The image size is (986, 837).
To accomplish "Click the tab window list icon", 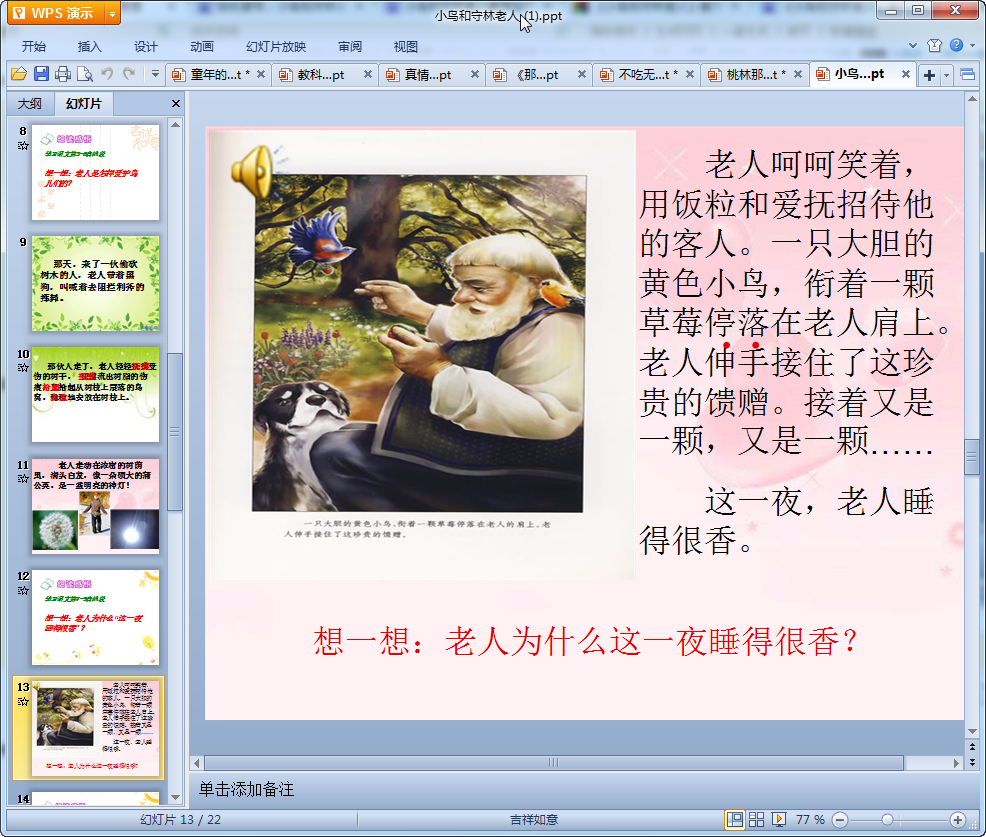I will tap(968, 75).
